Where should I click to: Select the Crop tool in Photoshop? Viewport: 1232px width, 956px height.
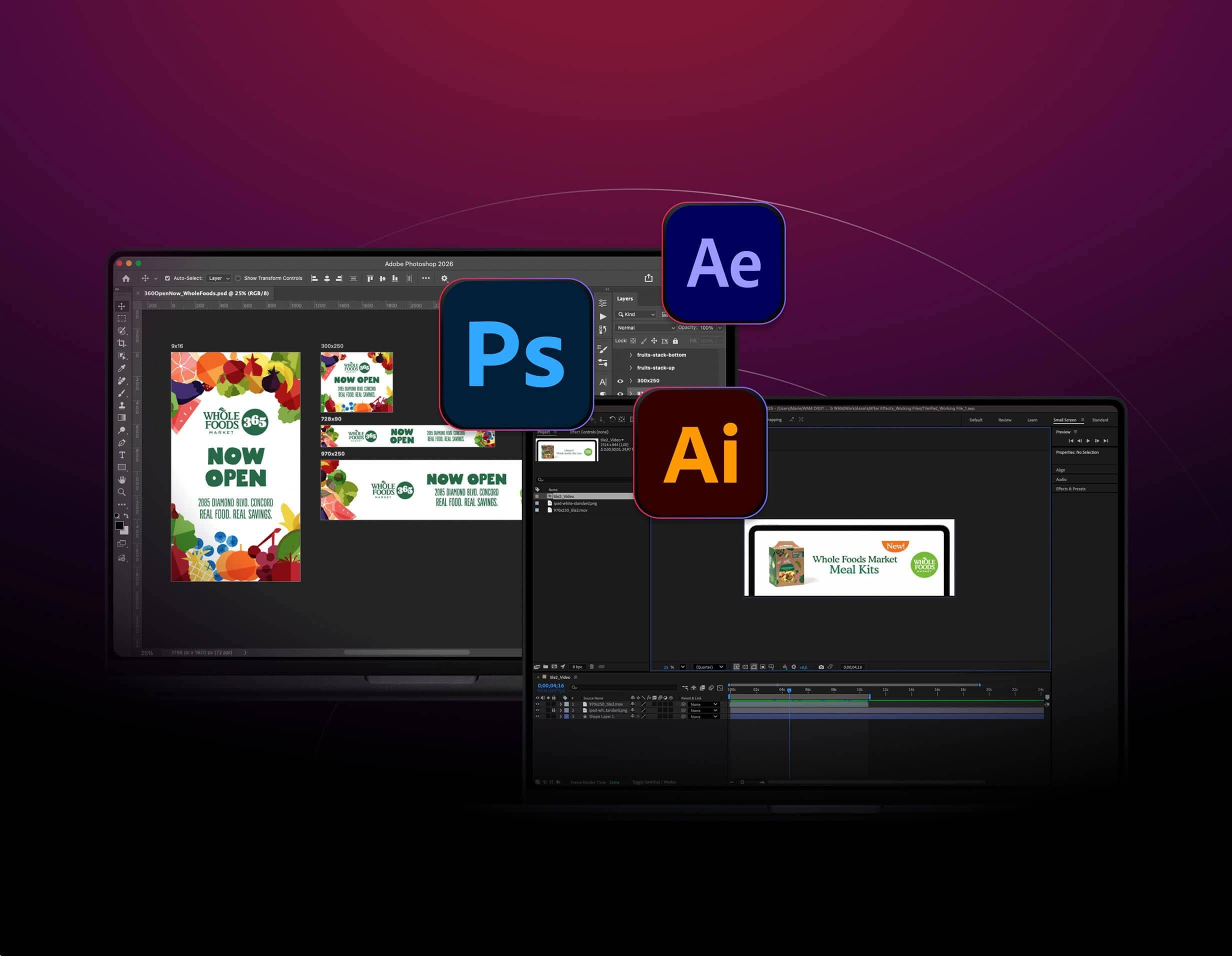coord(121,343)
